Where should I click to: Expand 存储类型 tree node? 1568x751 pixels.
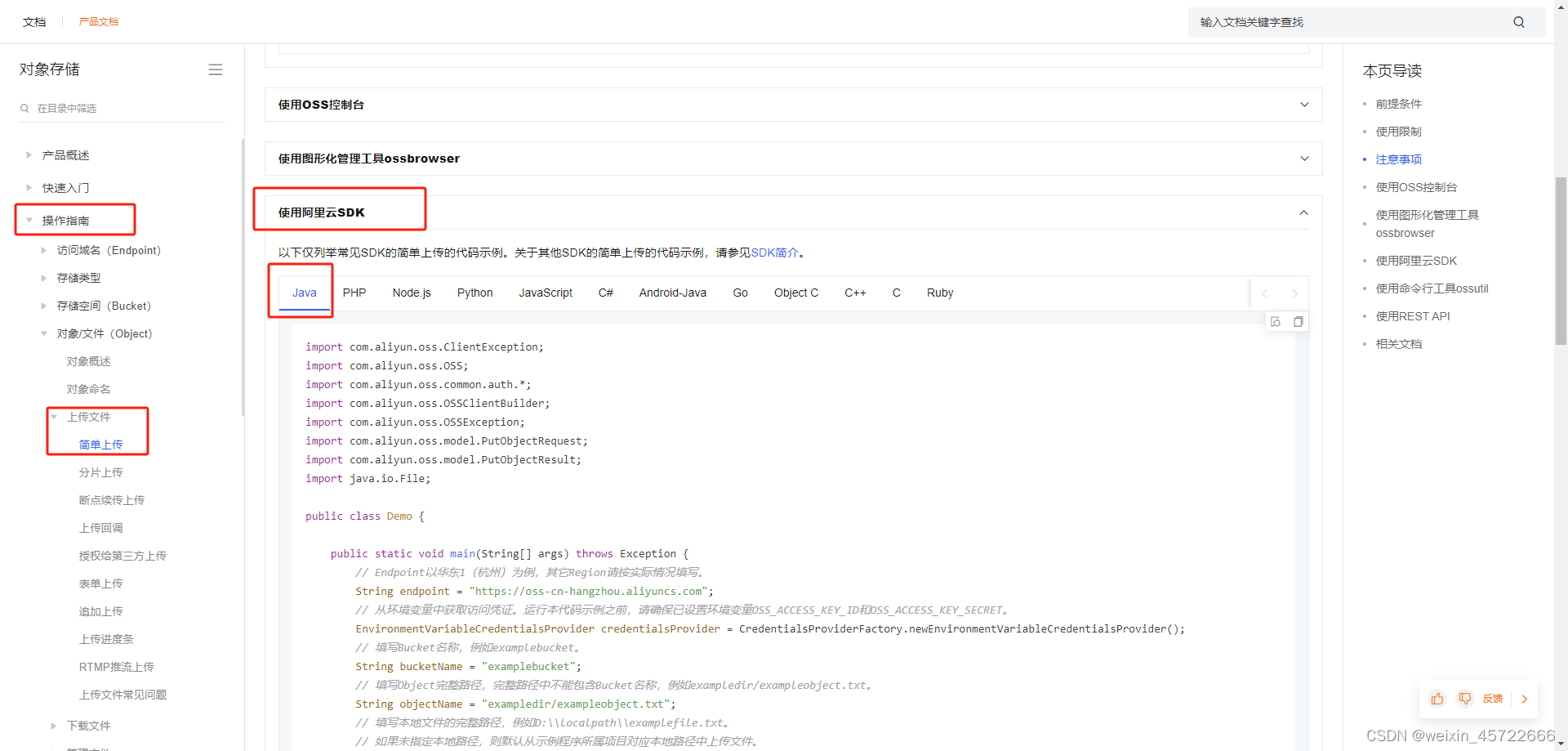44,278
